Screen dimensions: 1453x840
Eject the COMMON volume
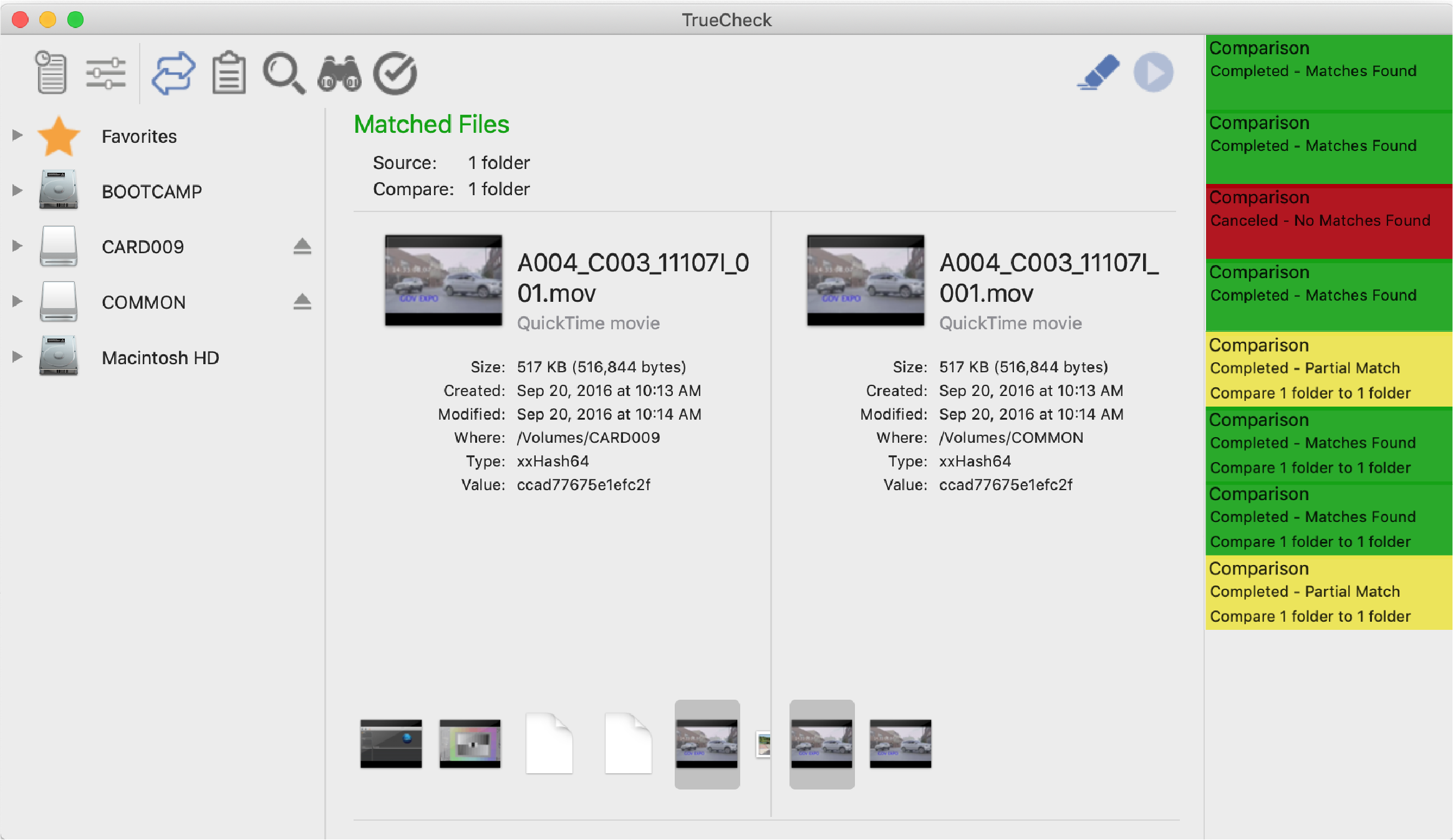click(303, 301)
